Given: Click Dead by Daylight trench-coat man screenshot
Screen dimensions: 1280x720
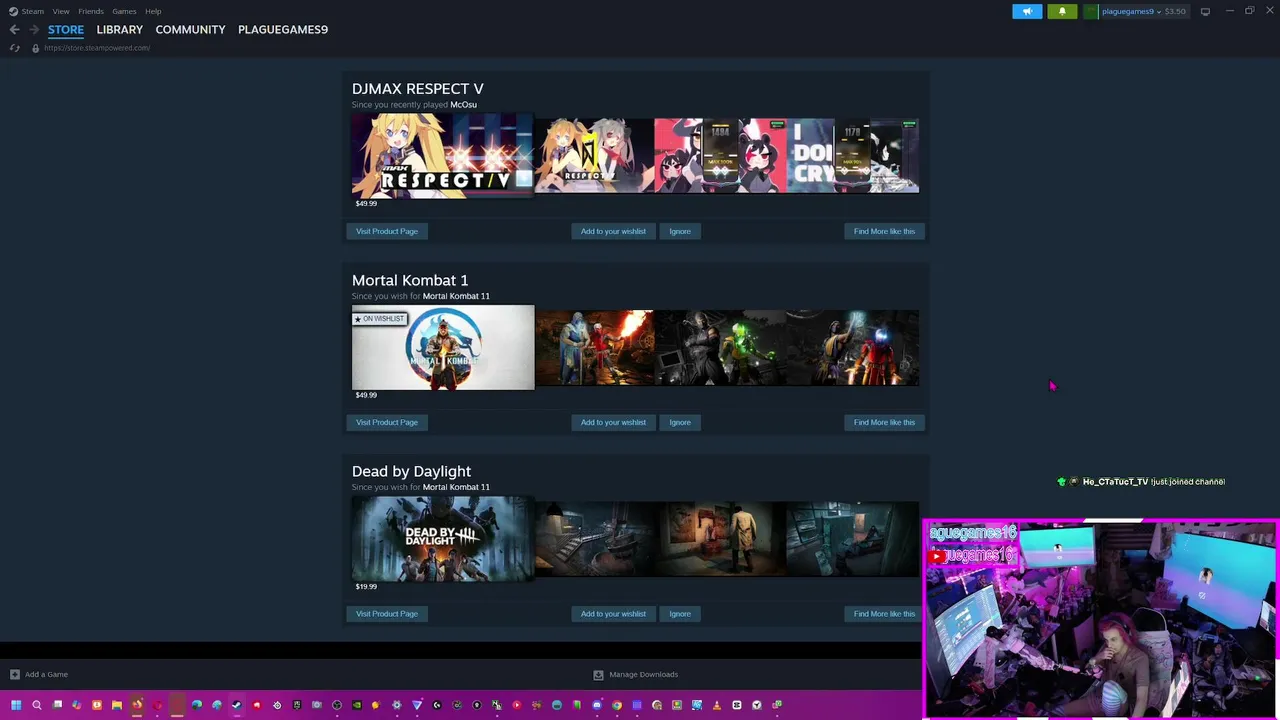Looking at the screenshot, I should [720, 538].
